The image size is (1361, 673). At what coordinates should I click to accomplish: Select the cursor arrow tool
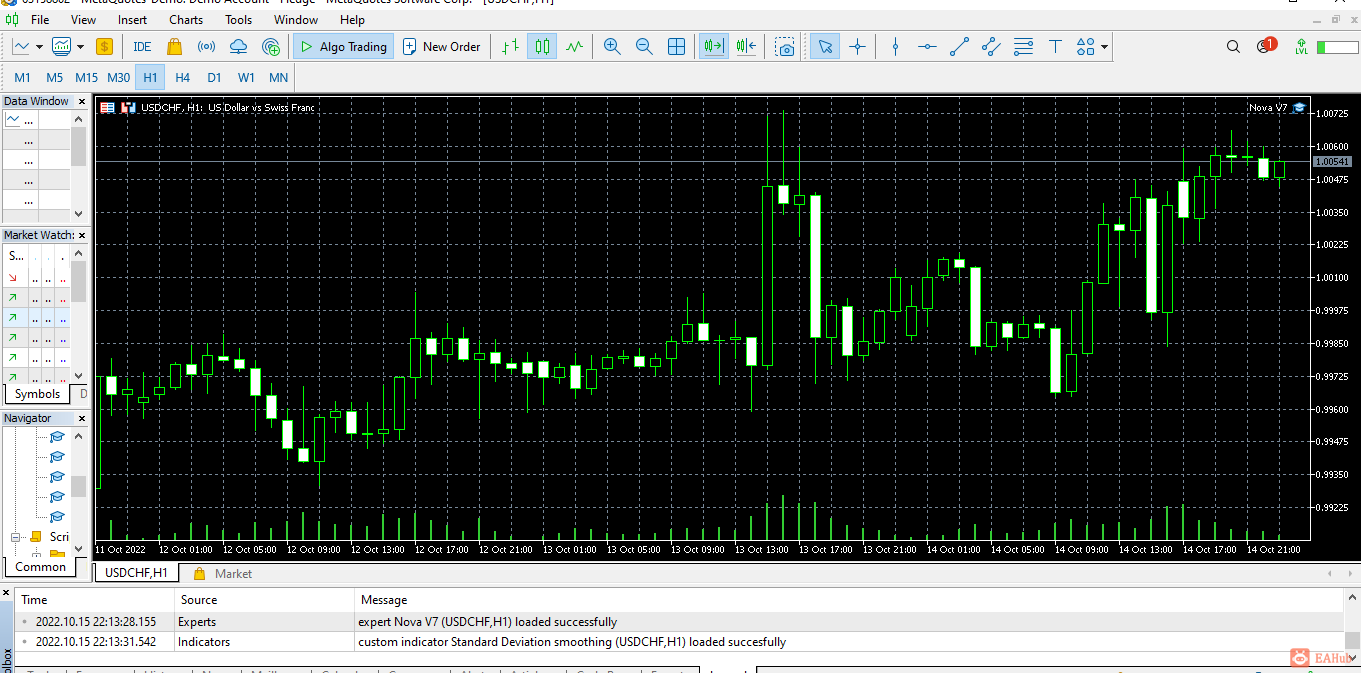click(x=825, y=46)
